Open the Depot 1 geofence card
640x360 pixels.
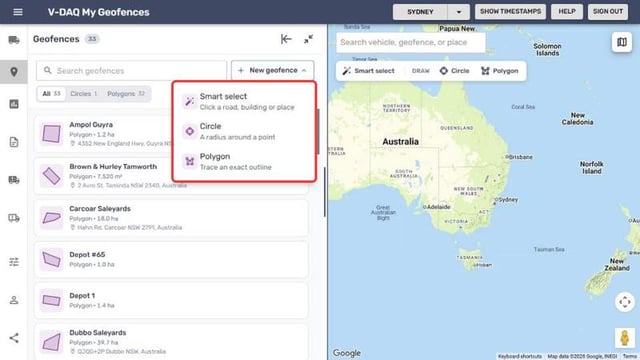171,300
